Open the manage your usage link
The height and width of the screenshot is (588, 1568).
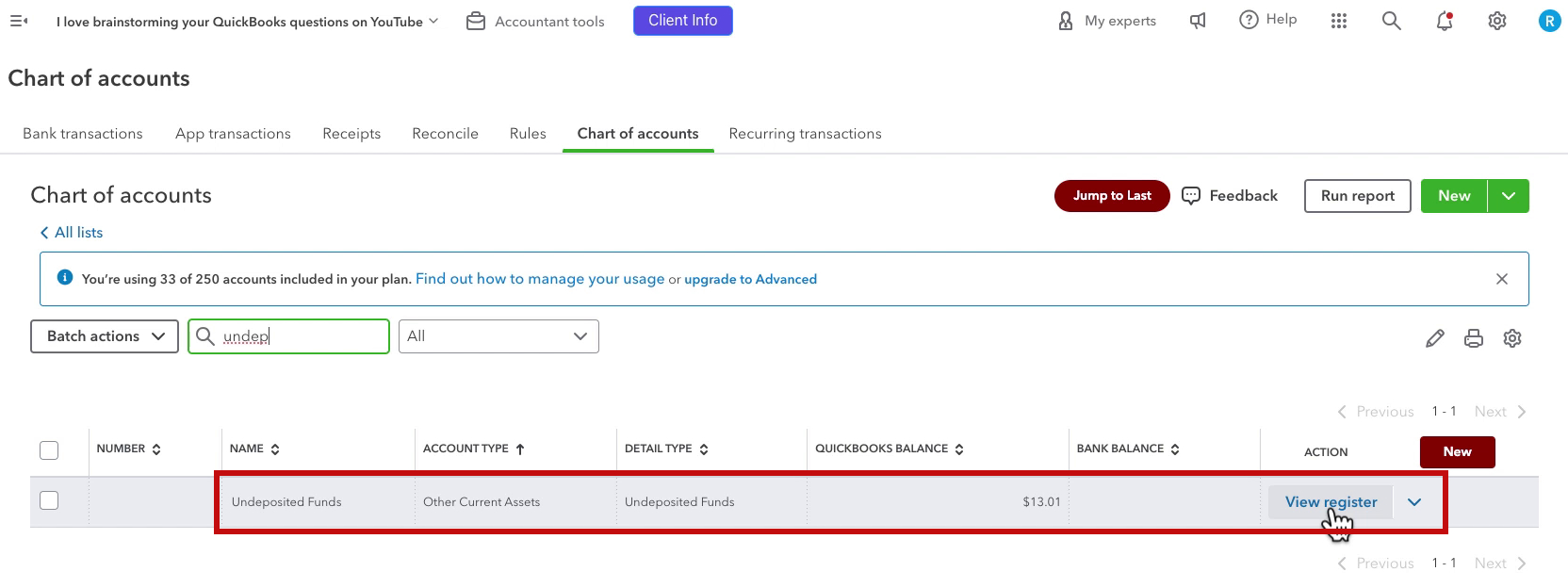(540, 279)
